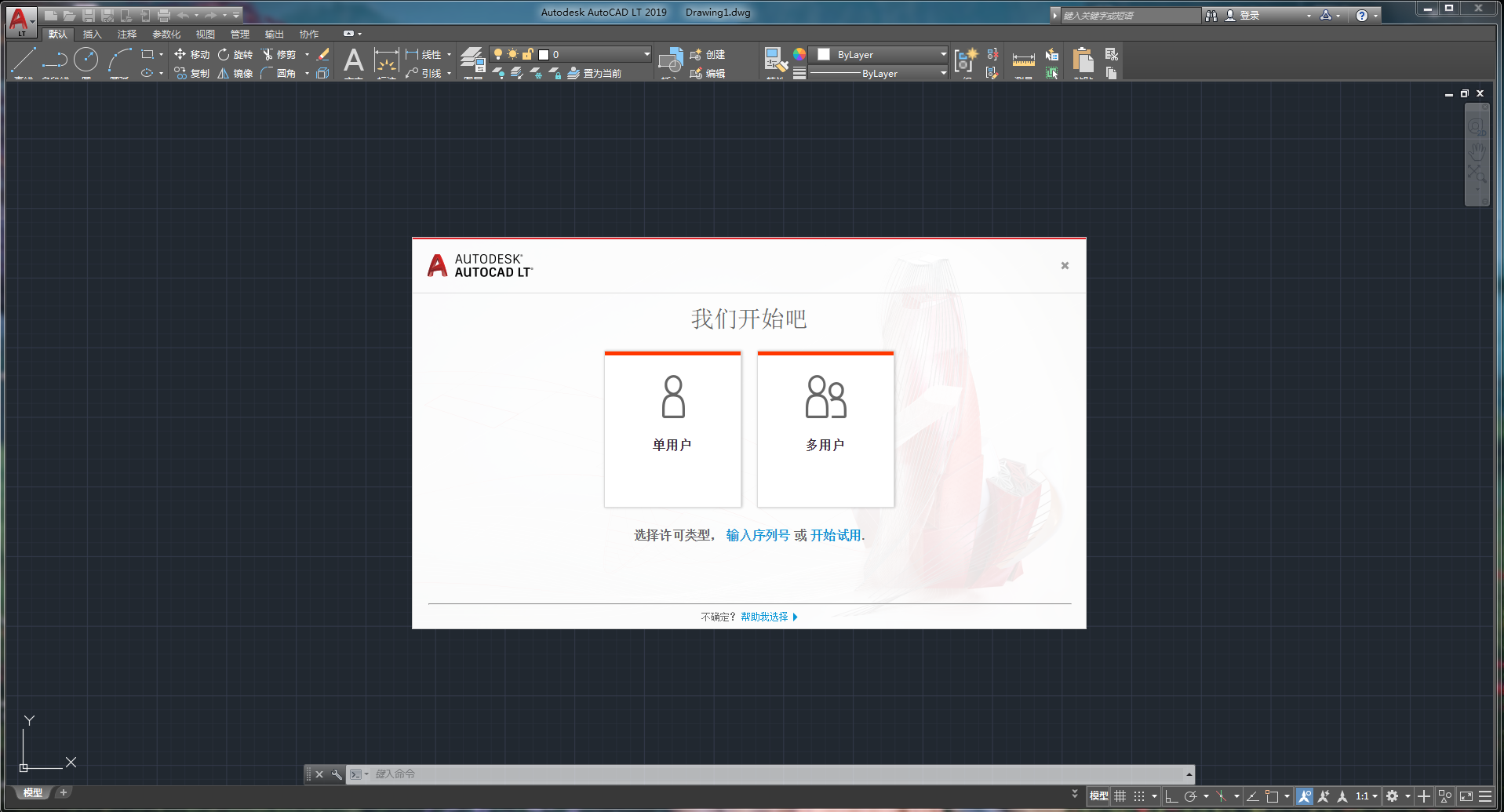The width and height of the screenshot is (1504, 812).
Task: Click 登录 (sign in) in title bar
Action: (1250, 15)
